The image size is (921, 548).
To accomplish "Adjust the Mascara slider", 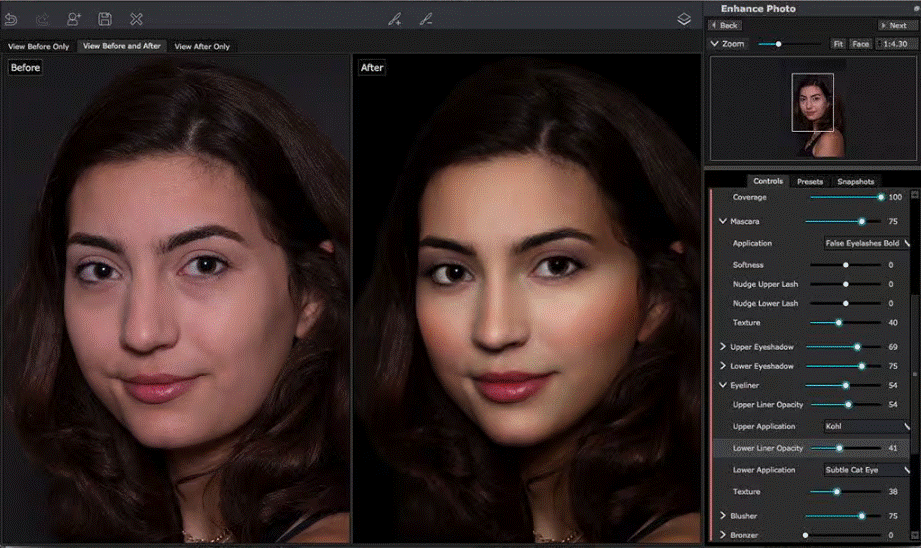I will pyautogui.click(x=843, y=221).
